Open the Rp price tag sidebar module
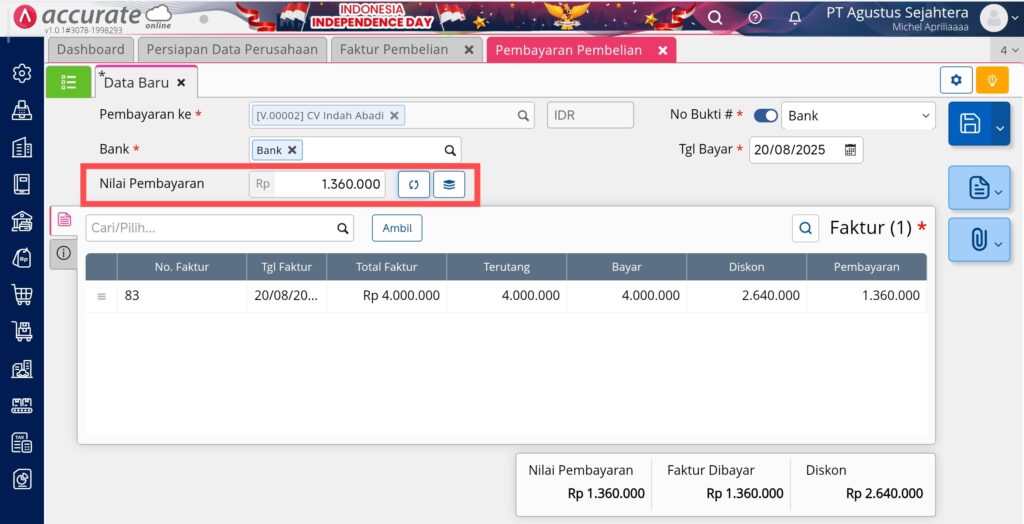Image resolution: width=1024 pixels, height=524 pixels. 22,259
